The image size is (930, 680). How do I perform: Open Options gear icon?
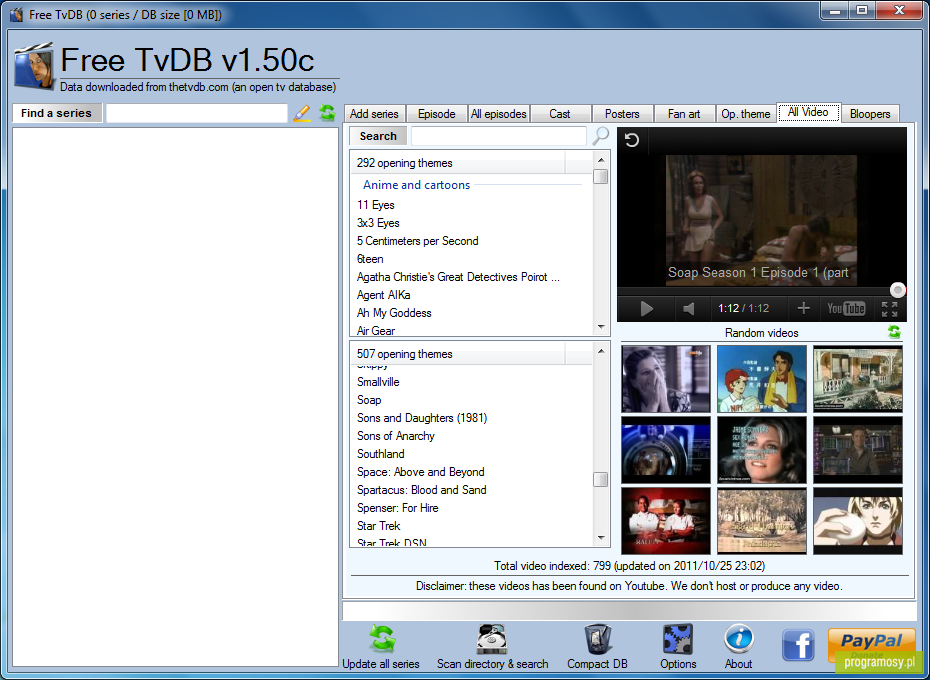pyautogui.click(x=678, y=638)
